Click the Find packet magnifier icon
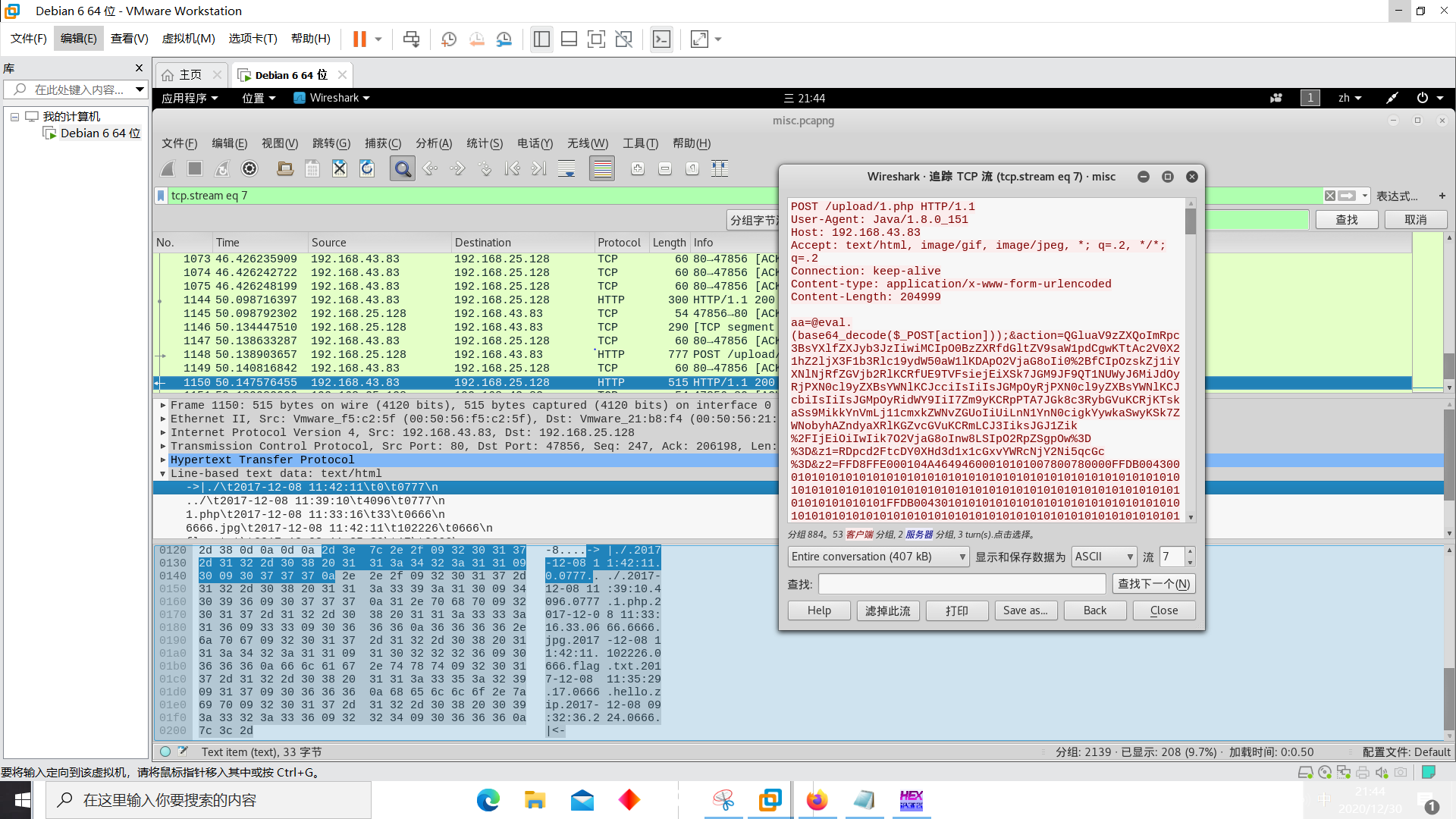This screenshot has height=819, width=1456. point(403,168)
